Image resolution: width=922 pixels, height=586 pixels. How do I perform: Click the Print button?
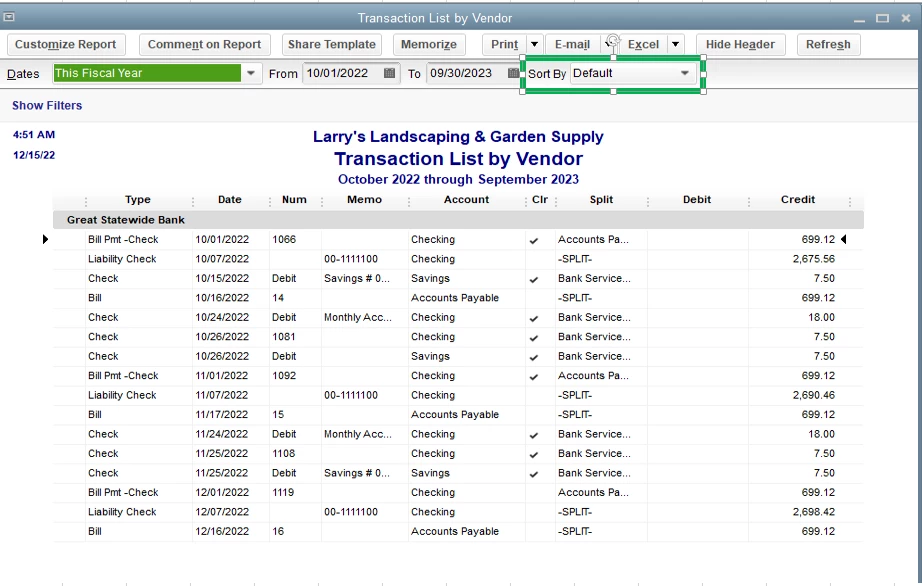point(505,44)
